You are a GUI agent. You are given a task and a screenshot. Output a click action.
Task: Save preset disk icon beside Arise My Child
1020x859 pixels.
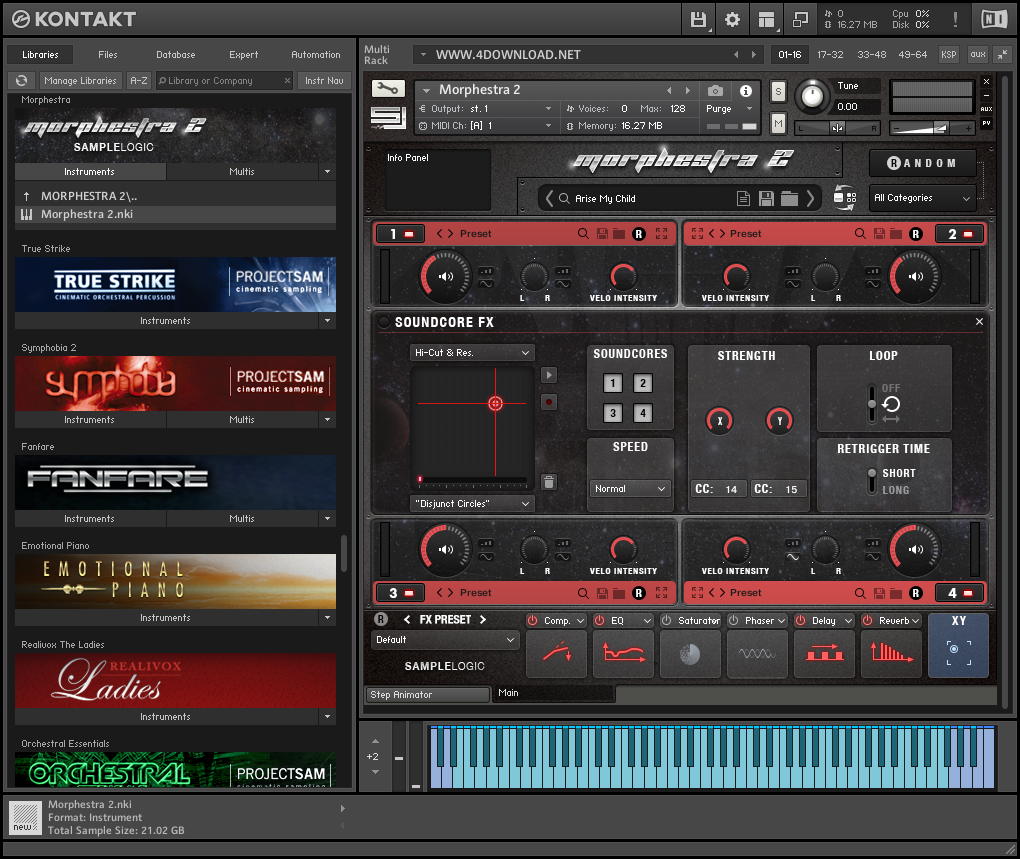click(766, 198)
